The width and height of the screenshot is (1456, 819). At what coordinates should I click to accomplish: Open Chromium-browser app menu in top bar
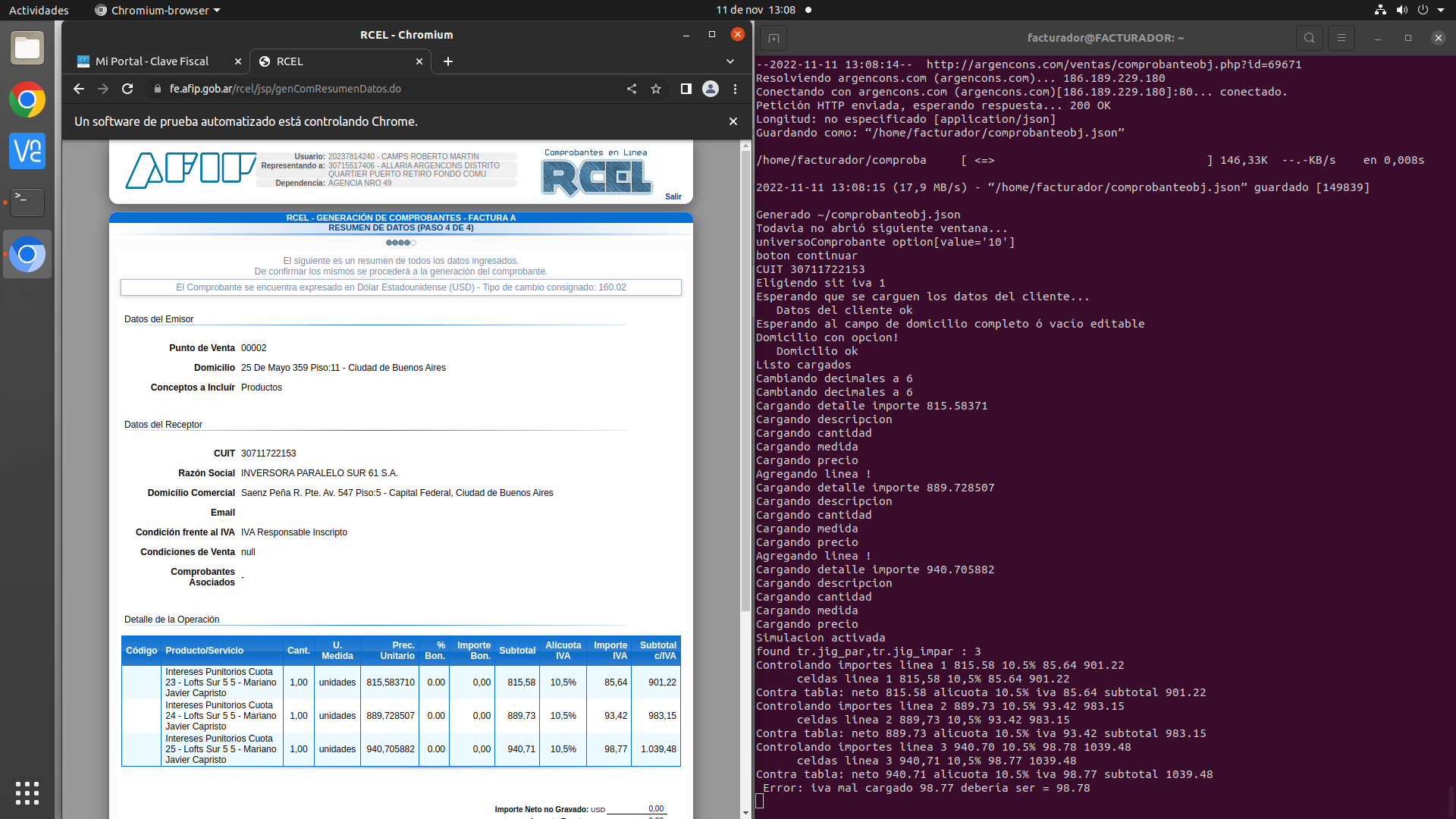pos(158,10)
